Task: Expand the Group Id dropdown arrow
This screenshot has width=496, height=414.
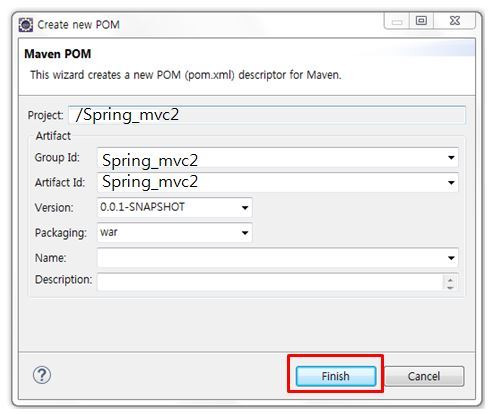Action: pos(451,157)
